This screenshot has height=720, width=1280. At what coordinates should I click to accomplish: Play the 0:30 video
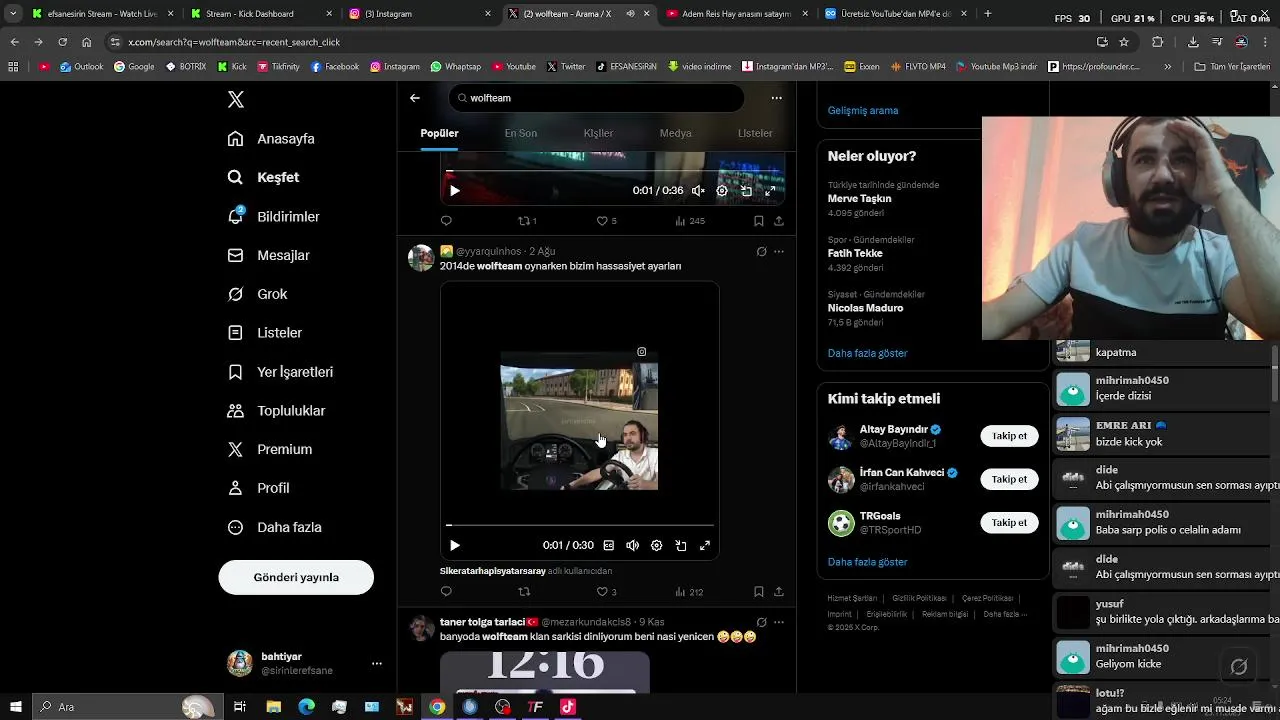tap(454, 546)
